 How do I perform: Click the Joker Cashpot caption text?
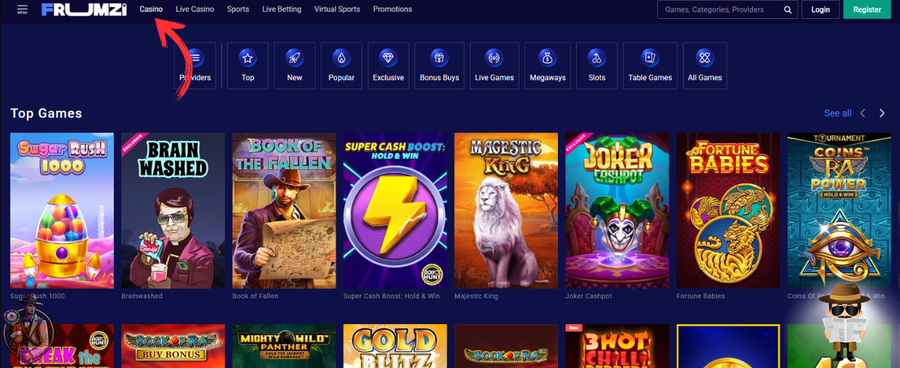tap(589, 296)
